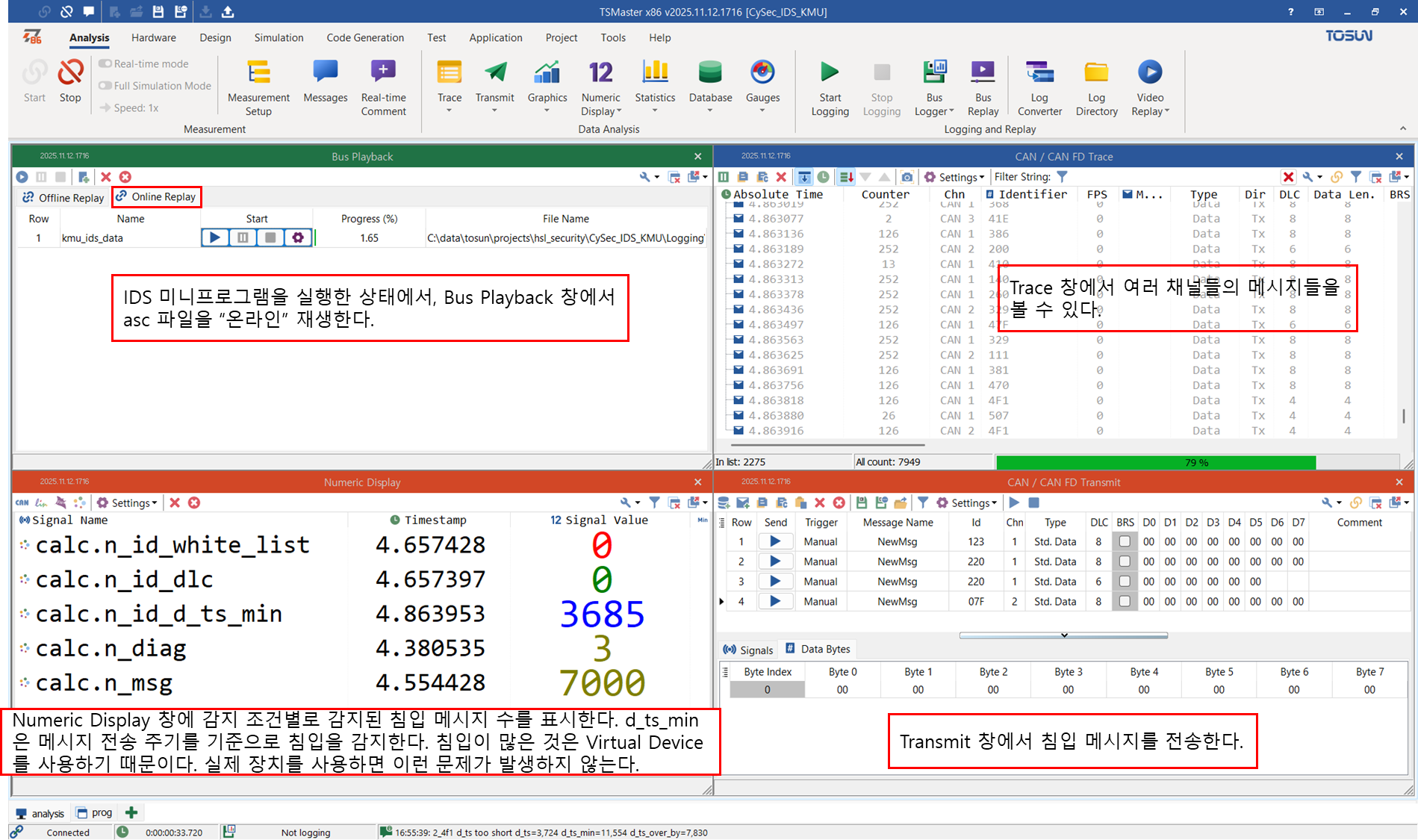Expand the Trace ribbon dropdown arrow
This screenshot has height=840, width=1418.
point(449,111)
